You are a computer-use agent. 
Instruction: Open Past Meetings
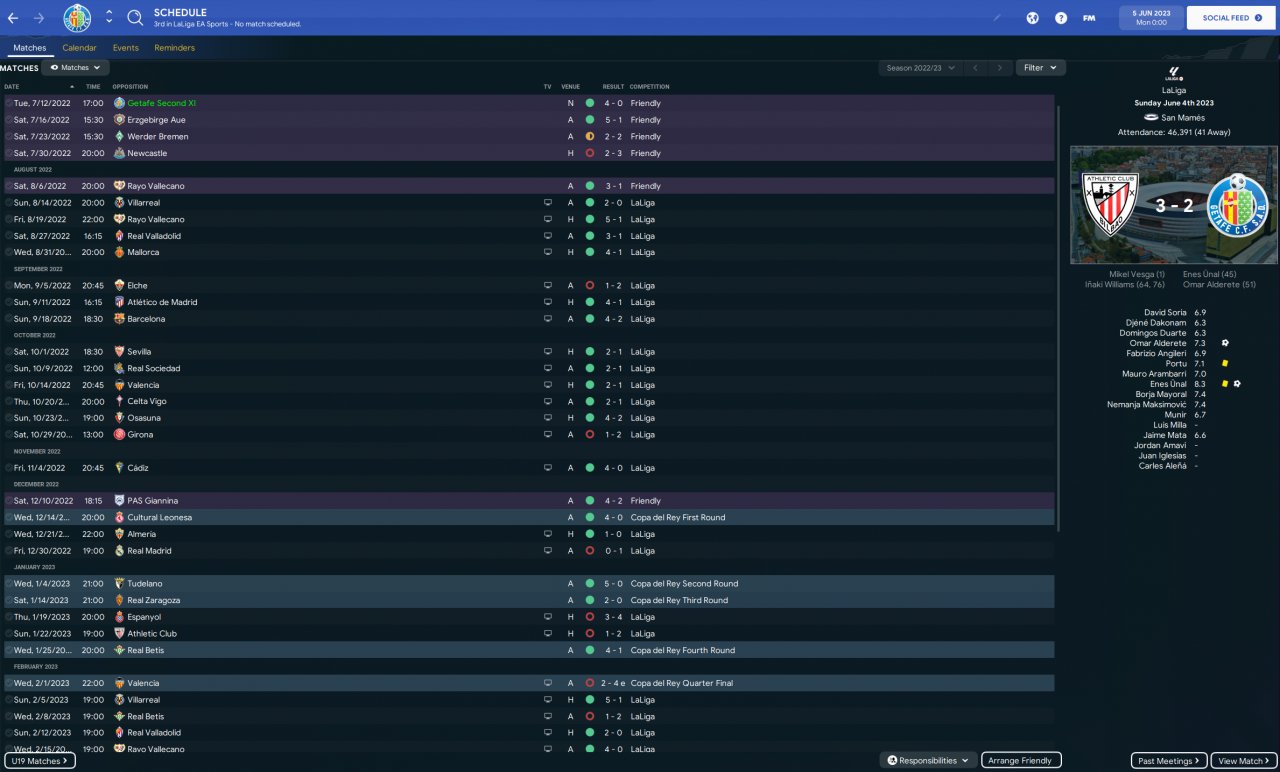1169,761
